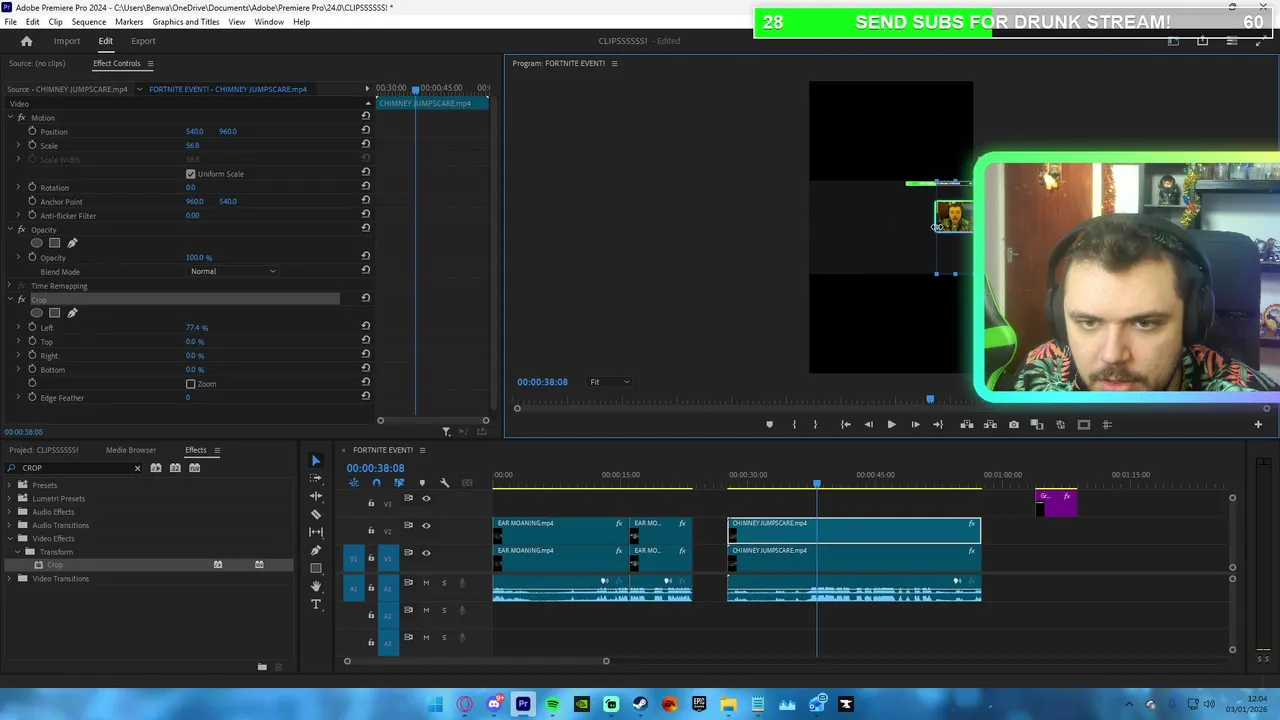Open the Sequence menu
The image size is (1280, 720).
click(x=89, y=22)
